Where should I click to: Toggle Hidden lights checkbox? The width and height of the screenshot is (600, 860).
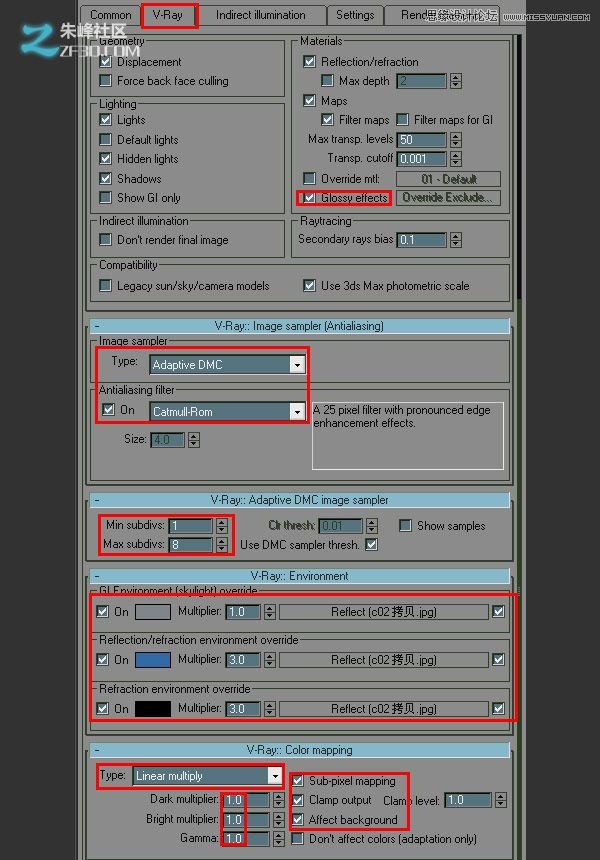(105, 159)
